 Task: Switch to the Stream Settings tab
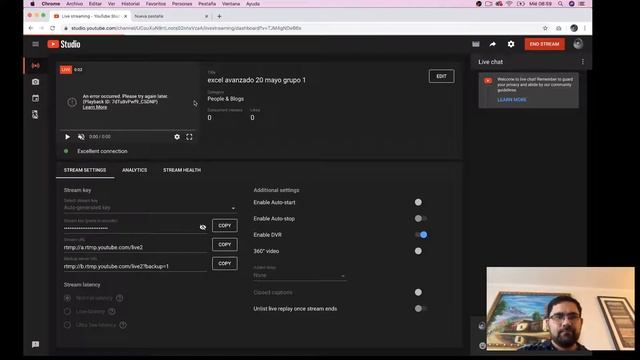[85, 170]
